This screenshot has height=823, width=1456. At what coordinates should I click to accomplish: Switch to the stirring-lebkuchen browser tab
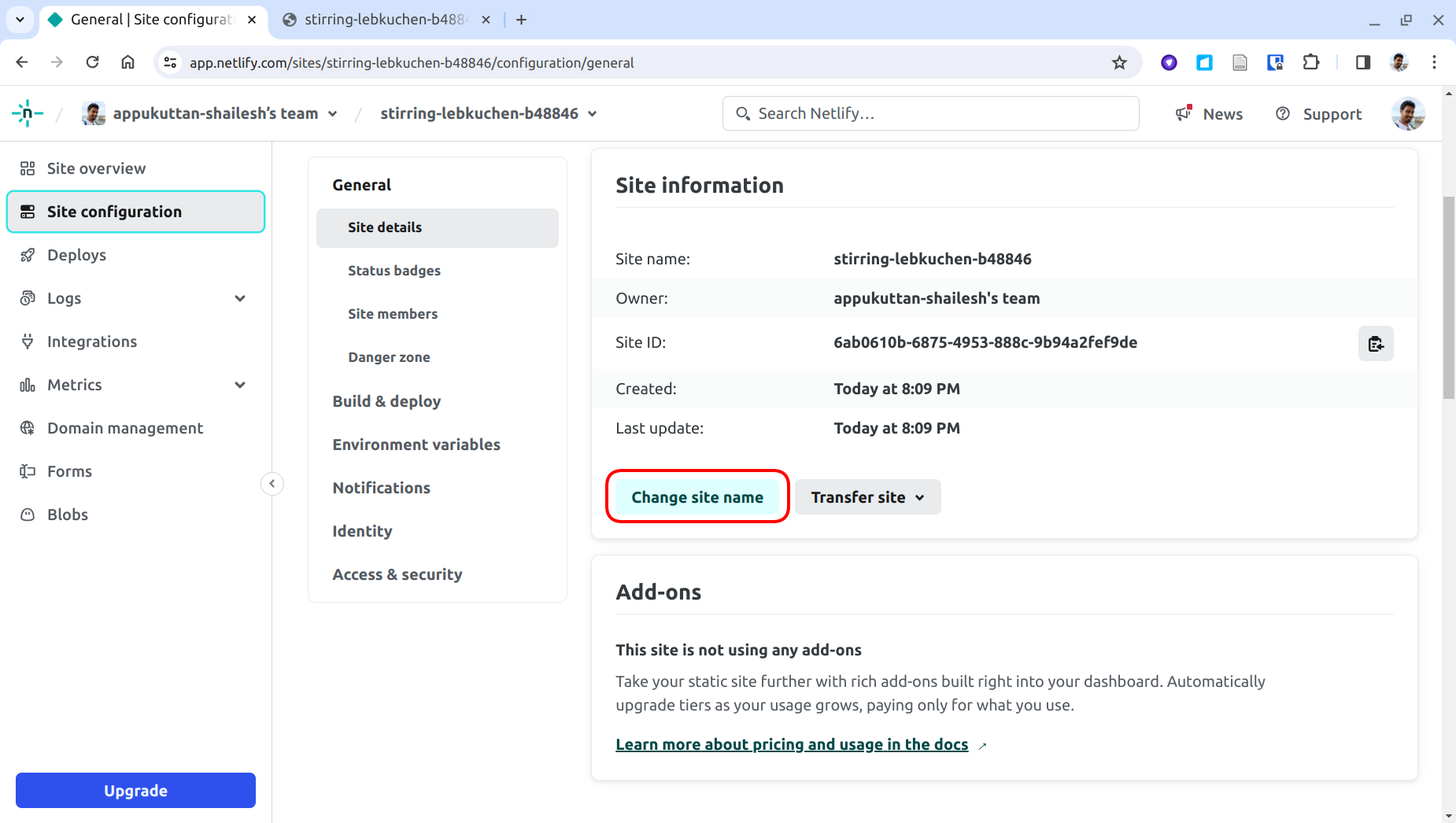click(384, 20)
